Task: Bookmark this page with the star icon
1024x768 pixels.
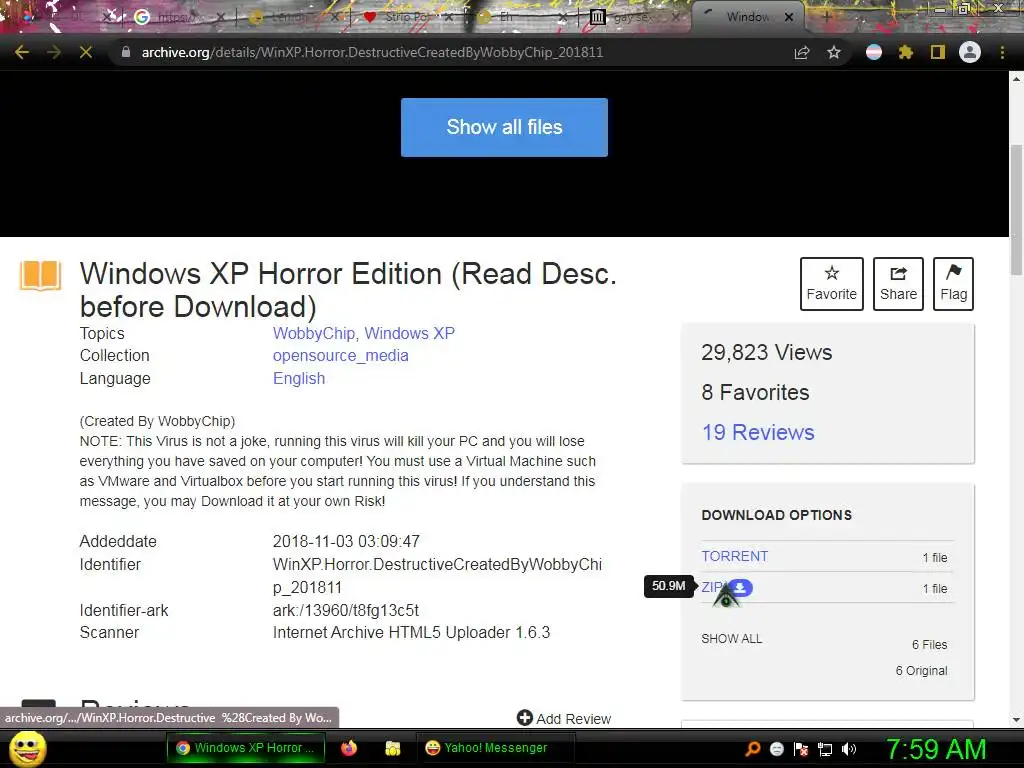Action: (x=834, y=52)
